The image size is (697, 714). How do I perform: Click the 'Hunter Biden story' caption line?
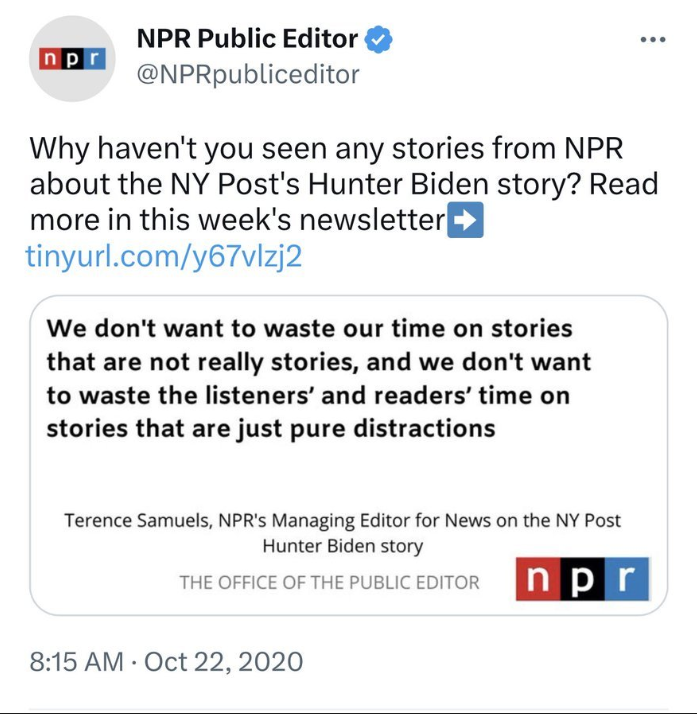[x=343, y=546]
